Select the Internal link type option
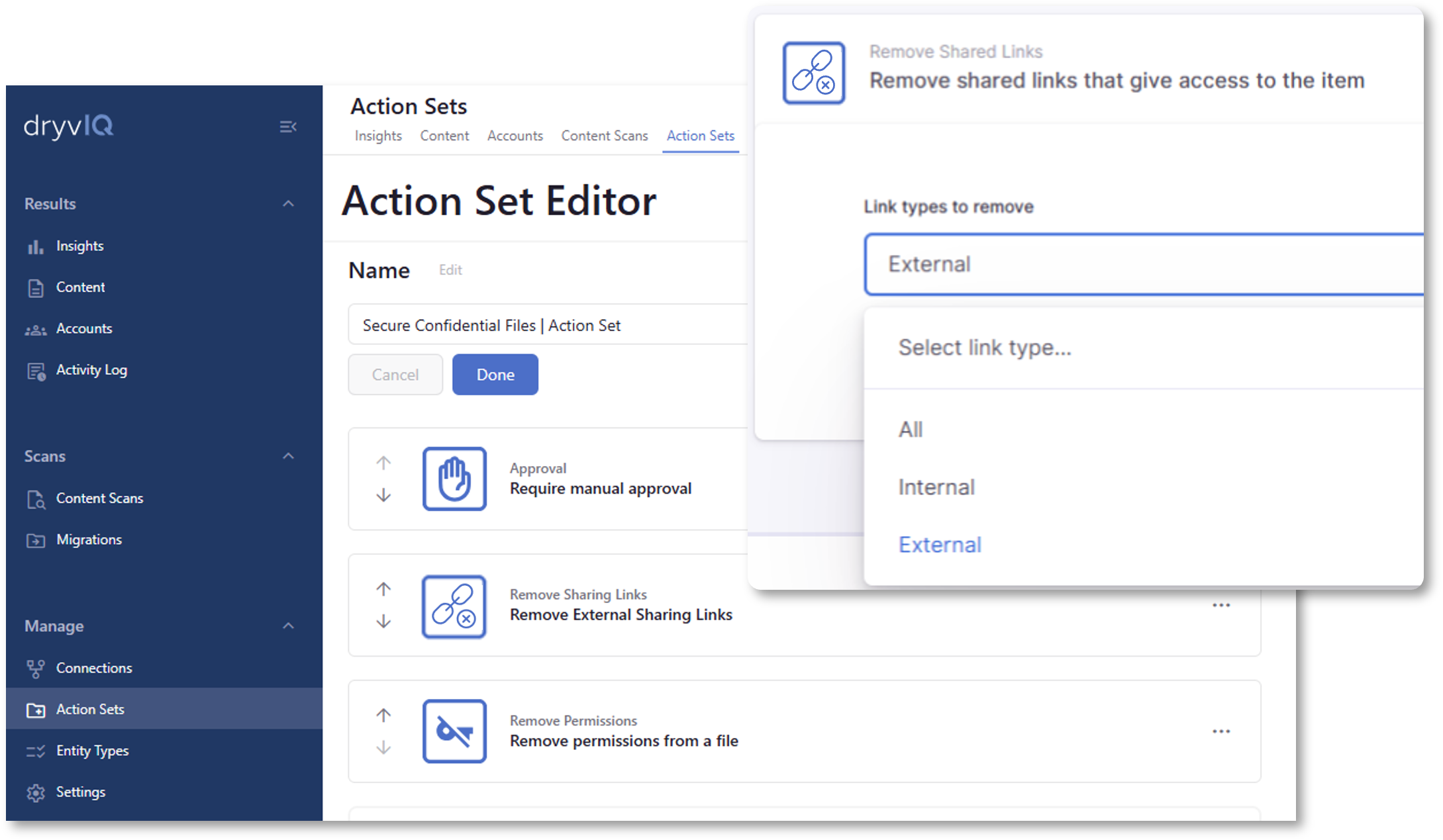The image size is (1443, 840). (x=936, y=487)
